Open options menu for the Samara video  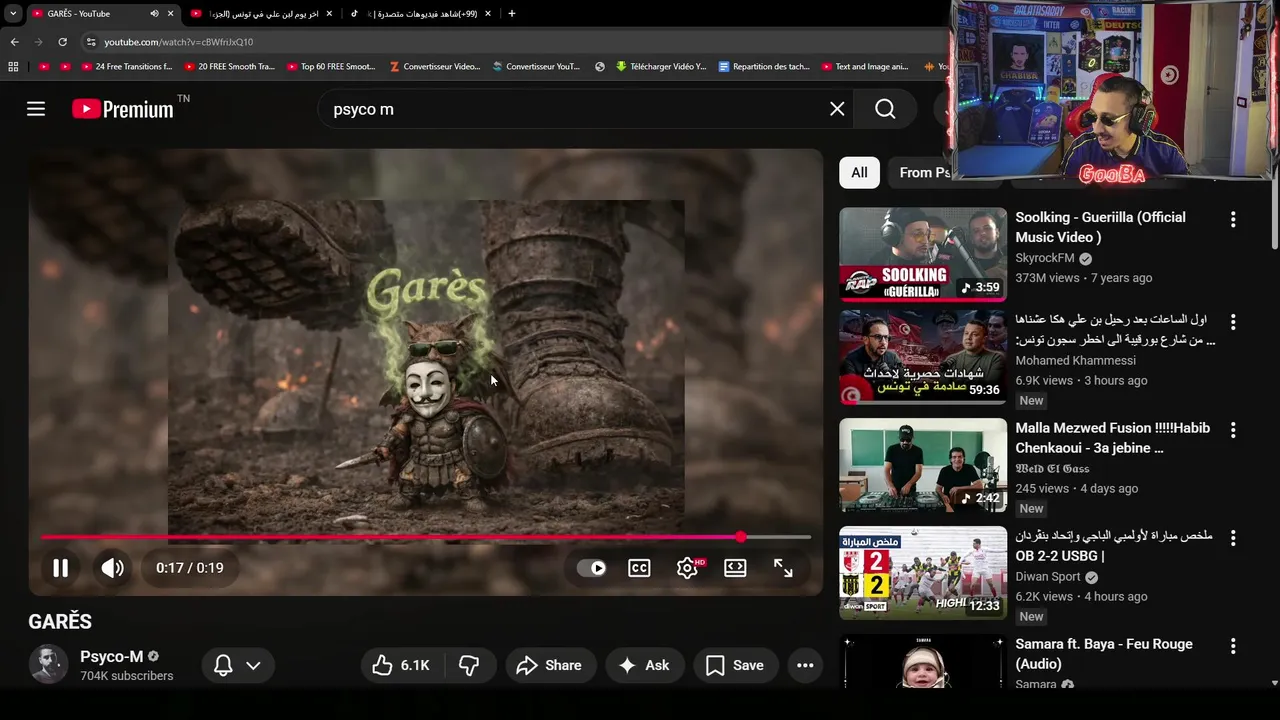click(1233, 646)
